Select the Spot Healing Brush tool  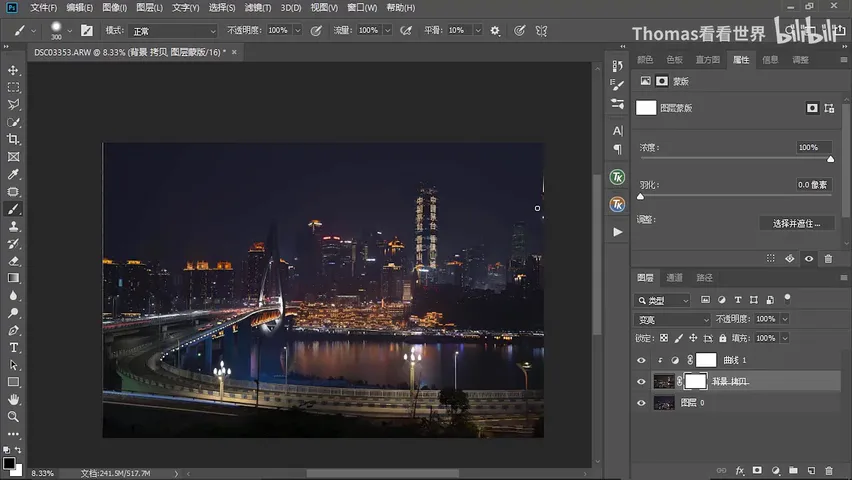click(x=13, y=191)
